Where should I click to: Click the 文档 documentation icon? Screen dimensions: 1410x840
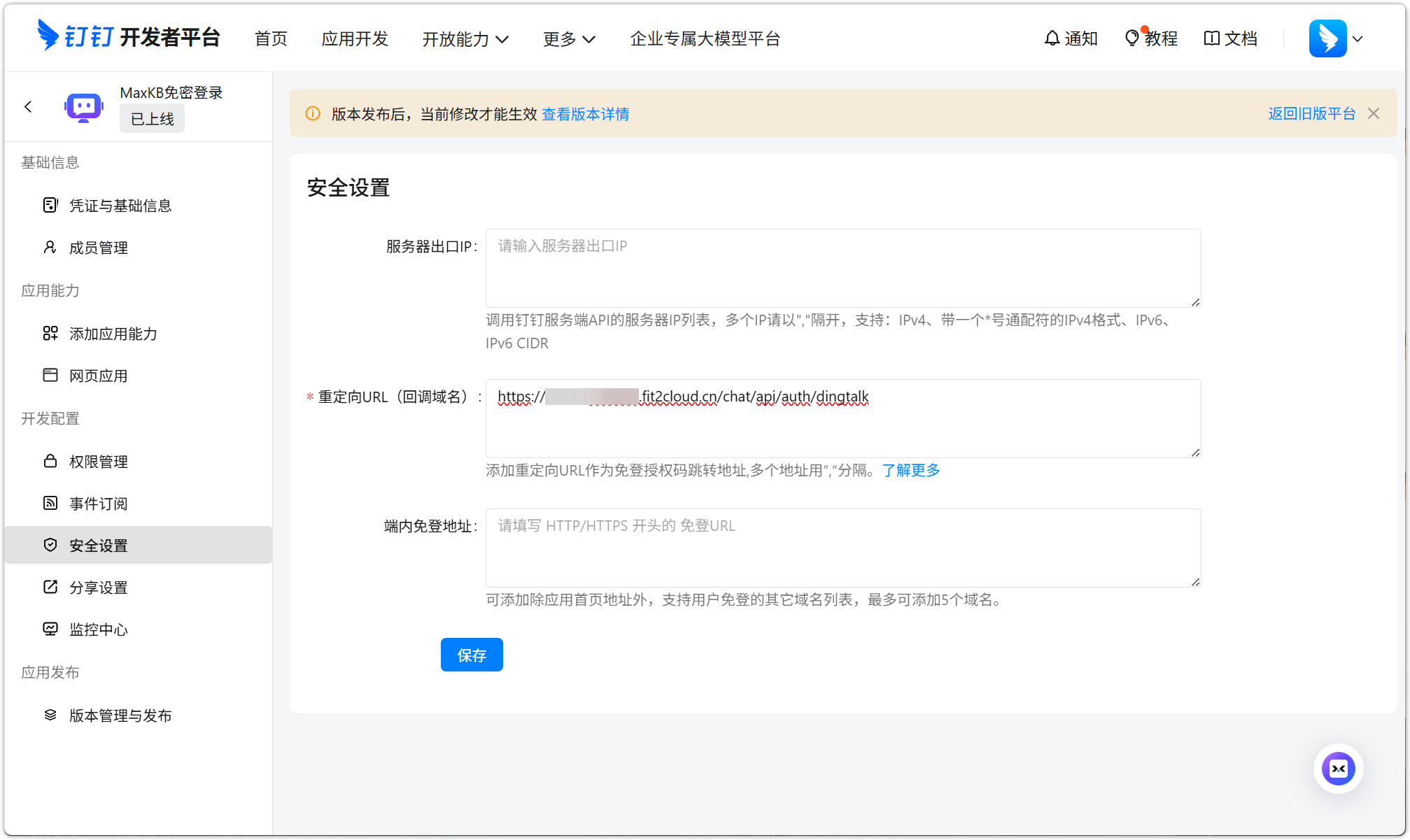tap(1211, 38)
